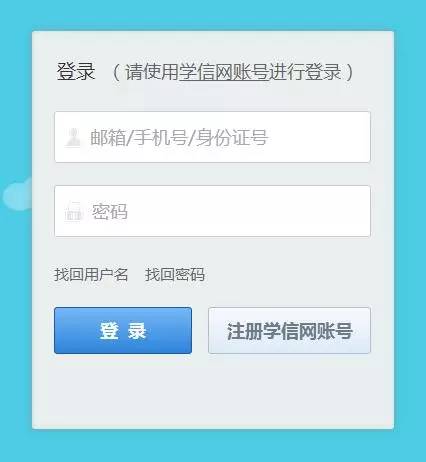Viewport: 426px width, 462px height.
Task: Click the 身份证号 placeholder text
Action: pyautogui.click(x=232, y=138)
